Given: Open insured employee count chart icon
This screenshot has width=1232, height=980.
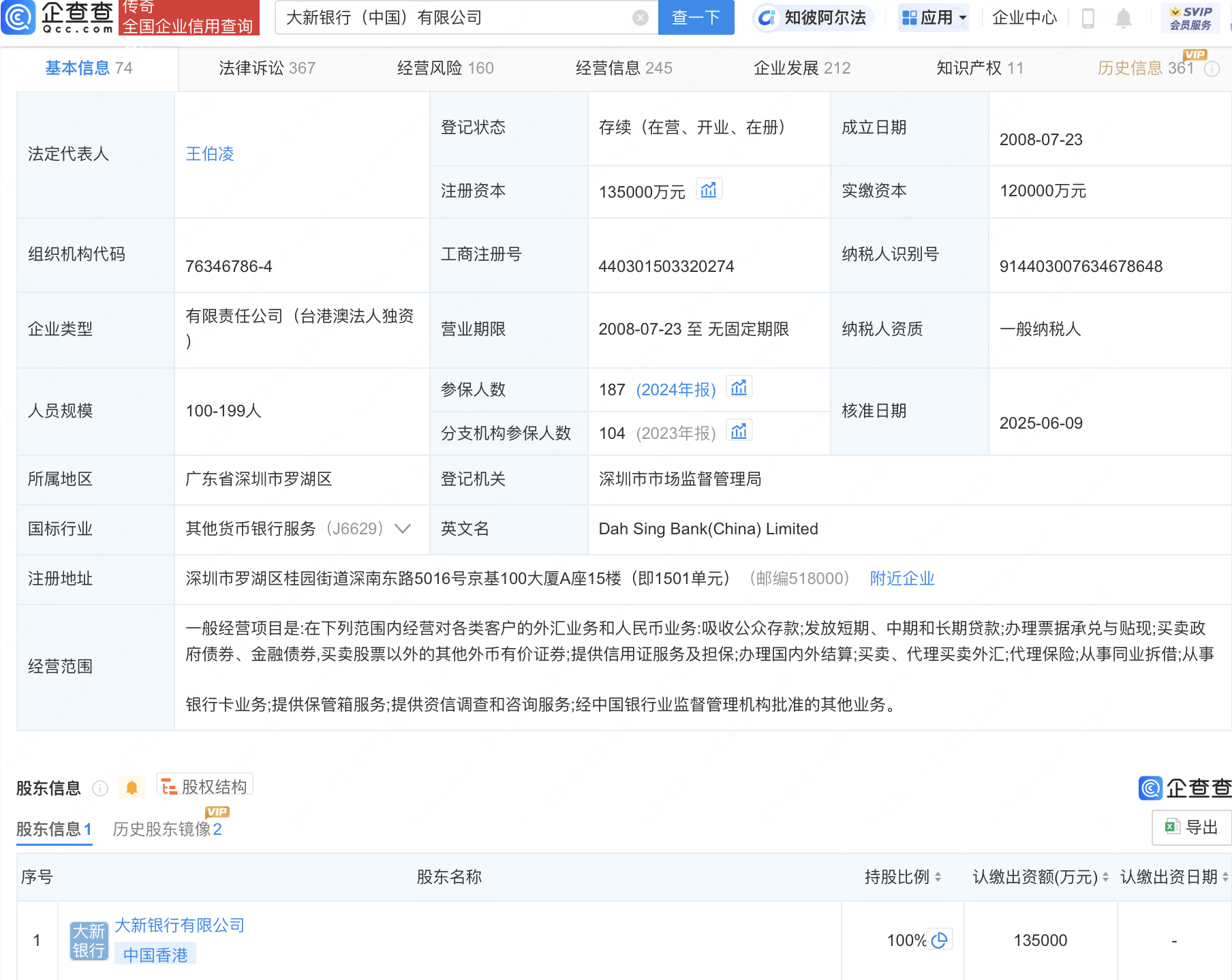Looking at the screenshot, I should [739, 388].
